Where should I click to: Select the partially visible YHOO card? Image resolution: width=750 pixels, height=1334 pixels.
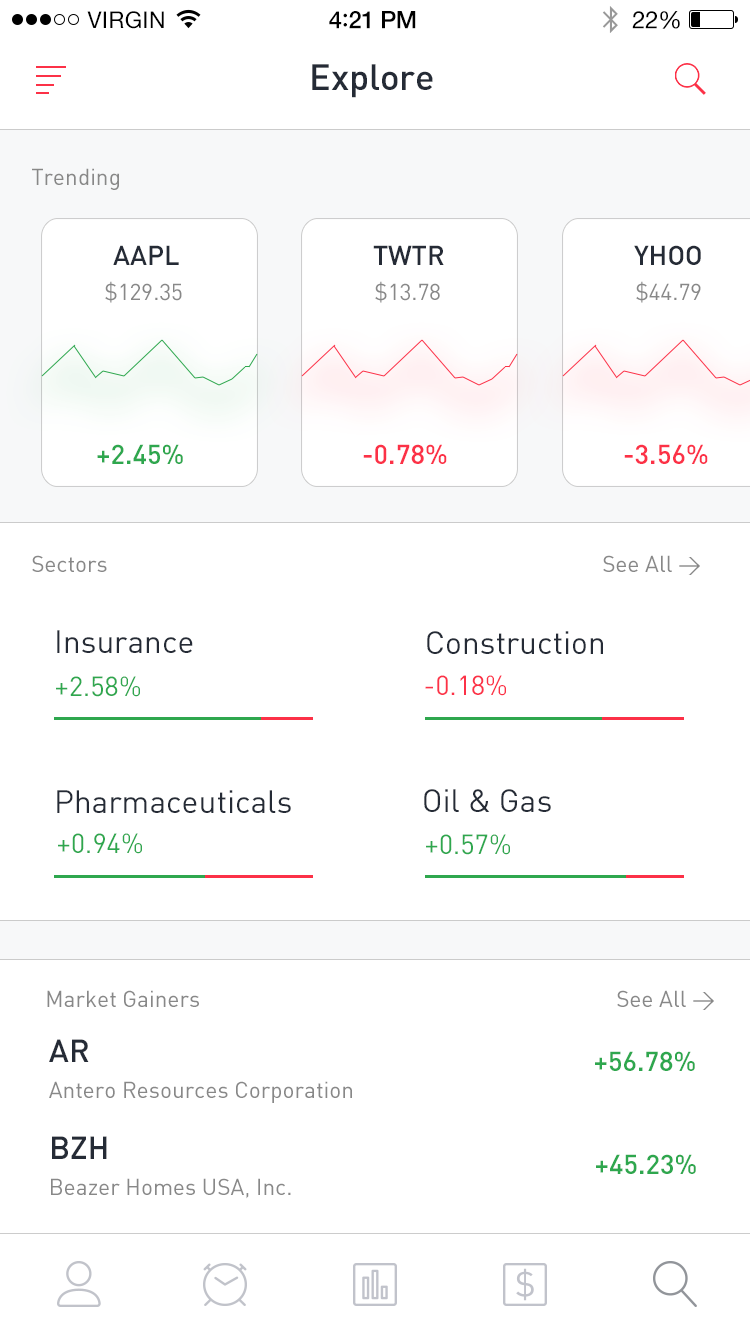[x=667, y=352]
